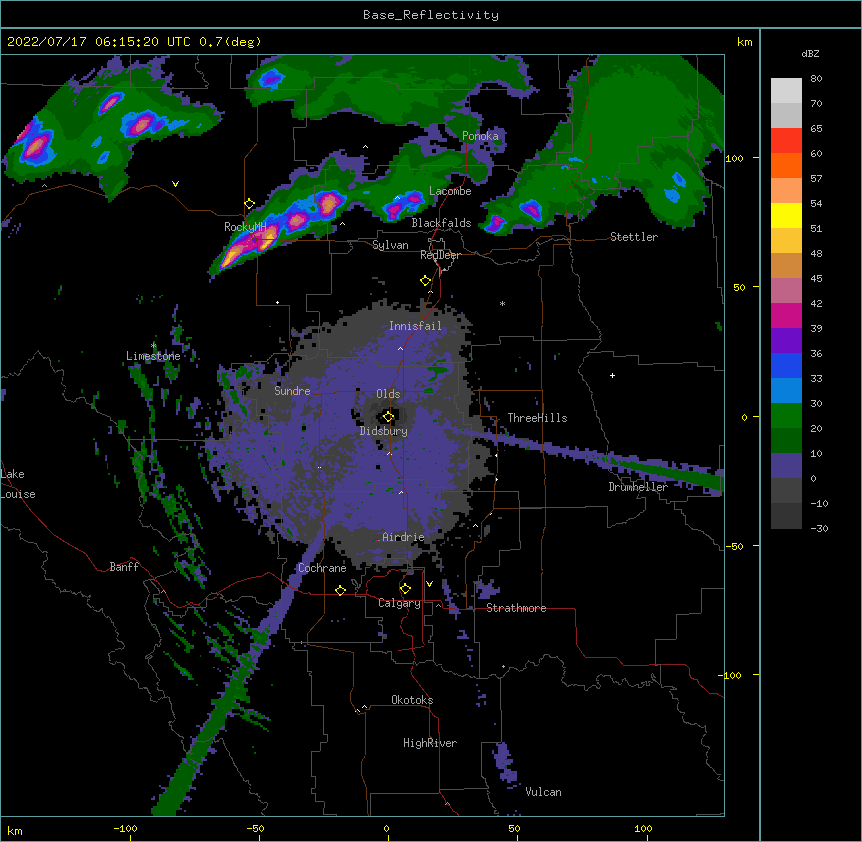Screen dimensions: 862x842
Task: Click the -100 tick label on bottom axis
Action: tap(125, 829)
